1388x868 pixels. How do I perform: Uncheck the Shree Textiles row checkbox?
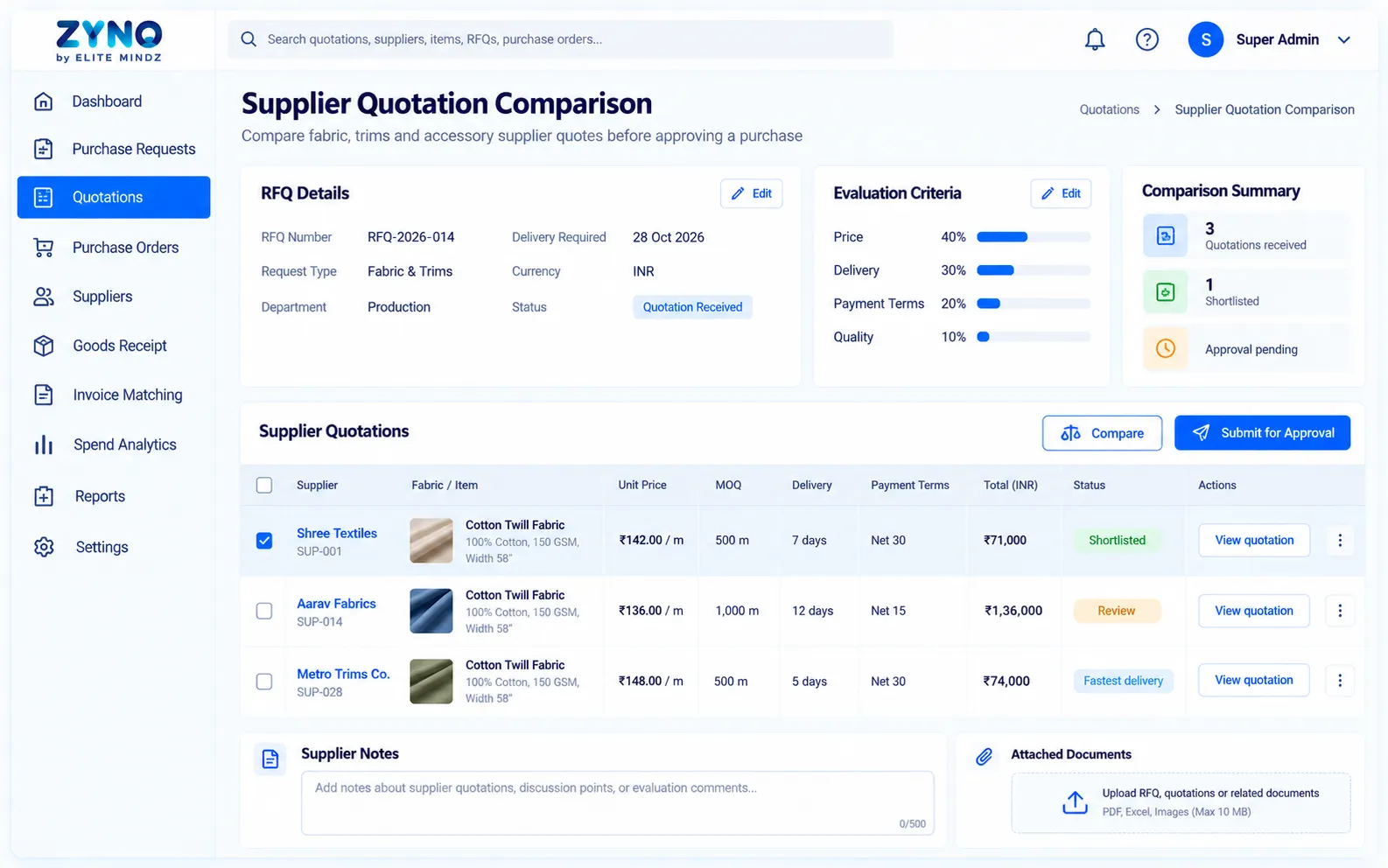coord(264,541)
